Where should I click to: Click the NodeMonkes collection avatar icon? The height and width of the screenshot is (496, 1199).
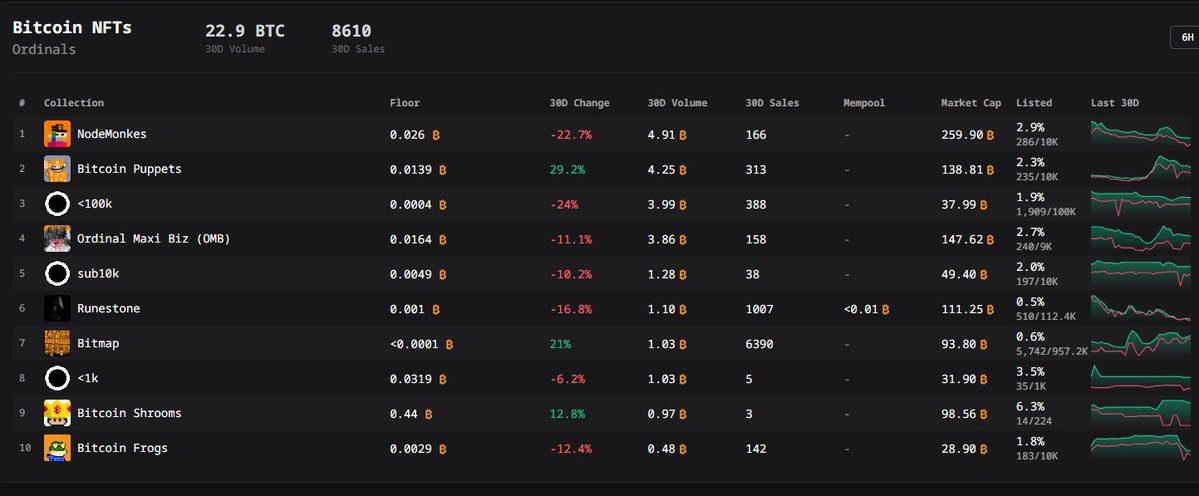57,134
